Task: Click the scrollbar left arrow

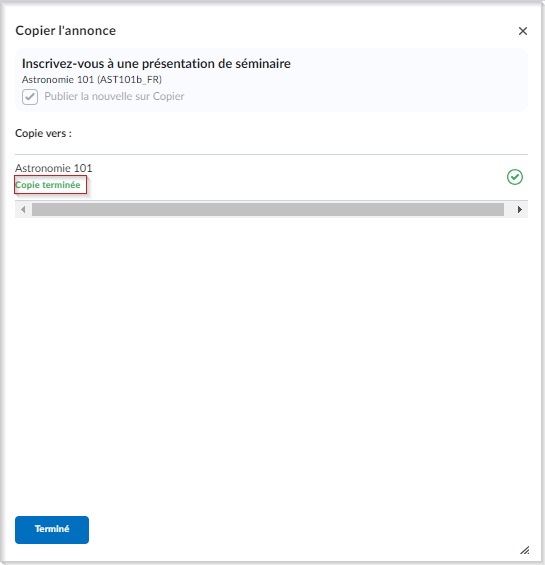Action: click(x=23, y=209)
